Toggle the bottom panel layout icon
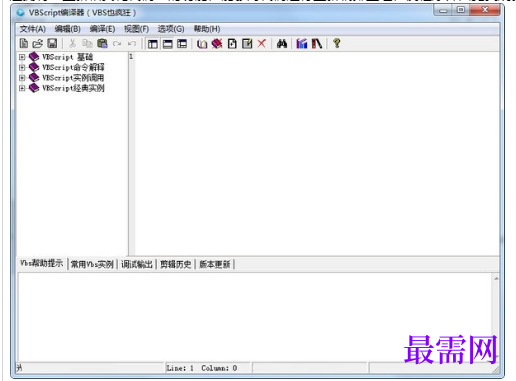The image size is (516, 381). 167,44
